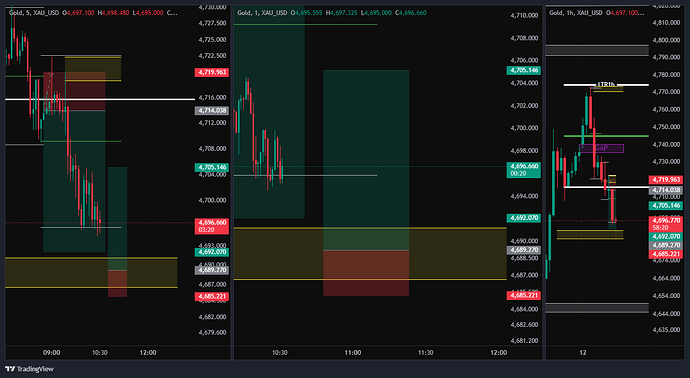This screenshot has height=378, width=690.
Task: Click the open value O4,695.555 in the 1-minute chart
Action: (x=306, y=13)
